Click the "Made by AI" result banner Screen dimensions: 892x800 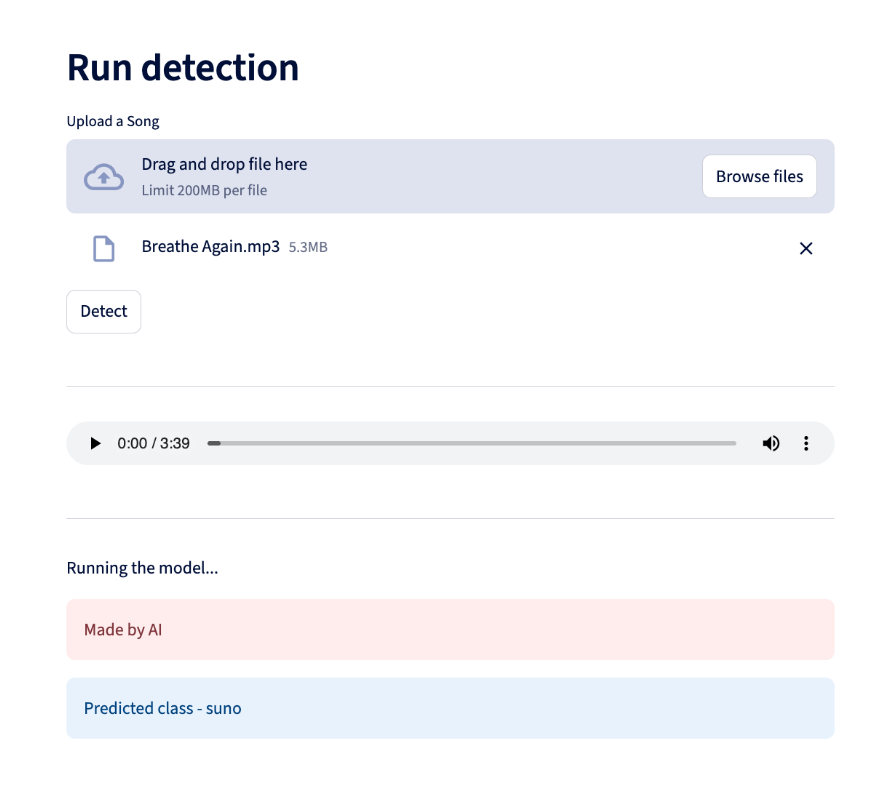[x=450, y=629]
